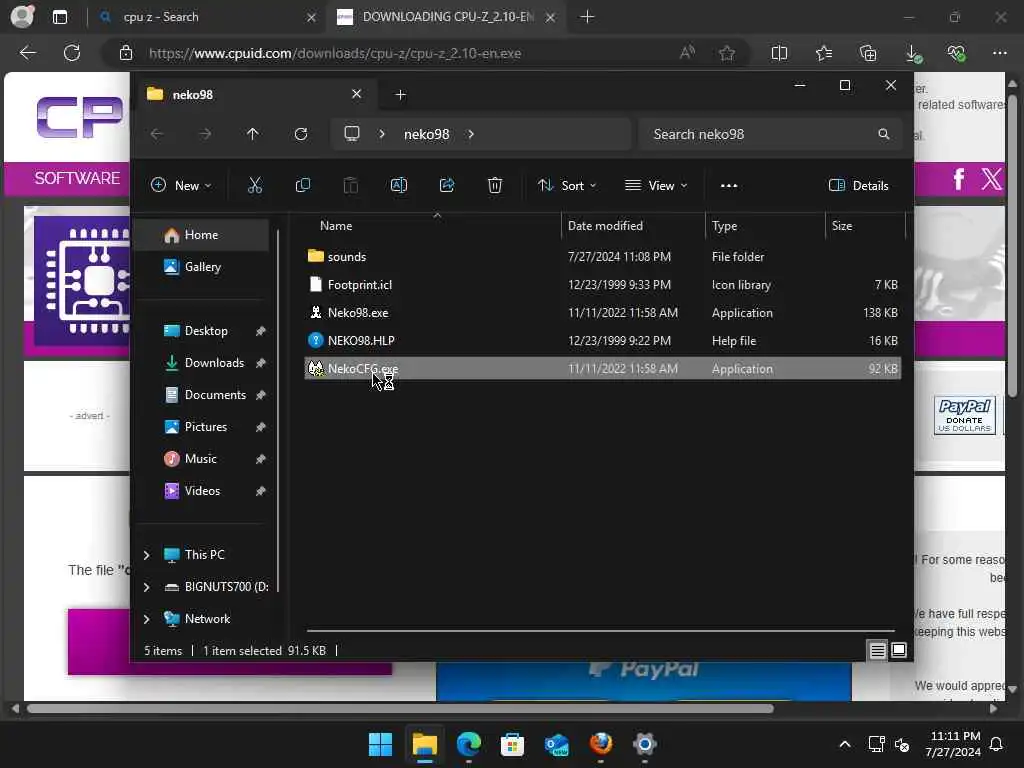Click the Edge back arrow button
The height and width of the screenshot is (768, 1024).
[27, 53]
